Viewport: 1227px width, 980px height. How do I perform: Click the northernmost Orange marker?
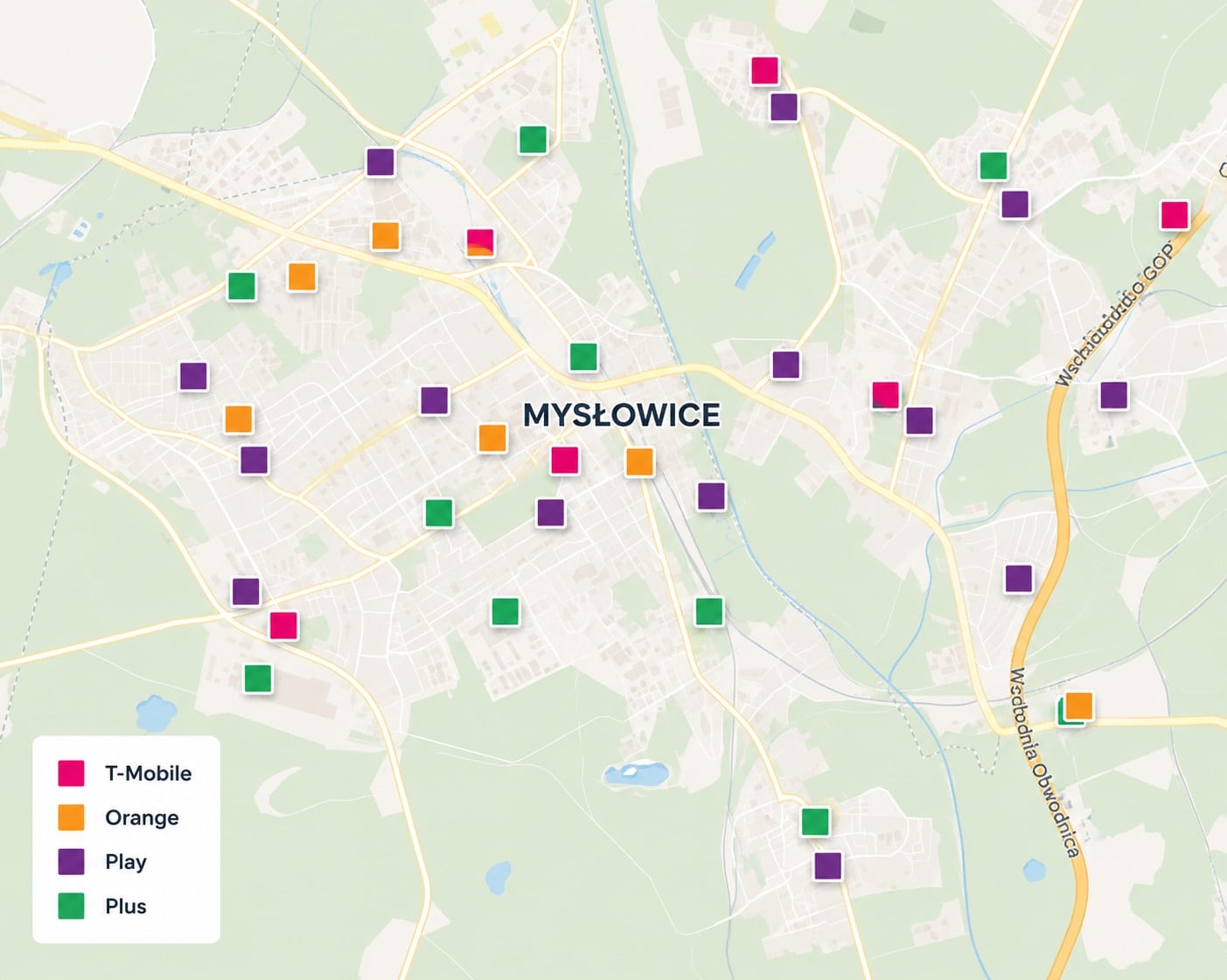[386, 235]
